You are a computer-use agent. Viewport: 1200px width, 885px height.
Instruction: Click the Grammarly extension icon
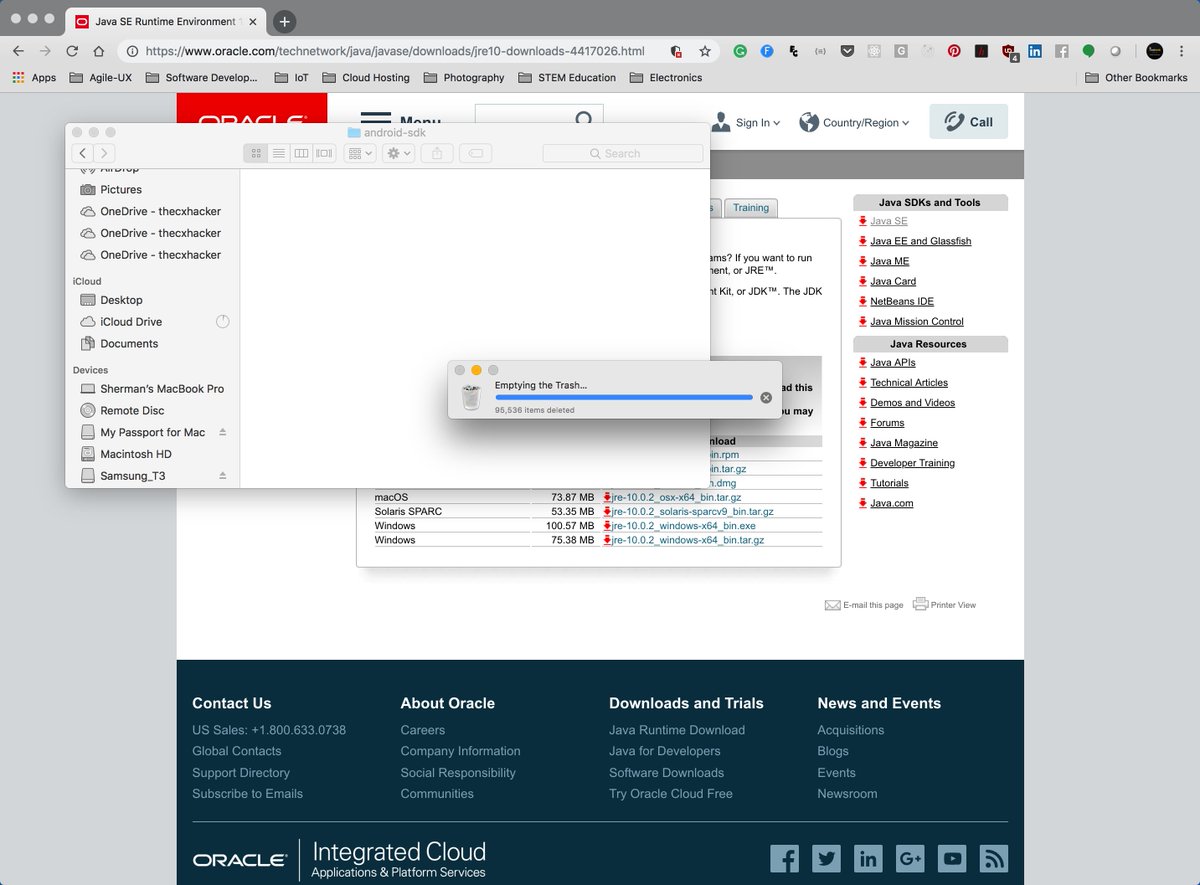(x=740, y=51)
